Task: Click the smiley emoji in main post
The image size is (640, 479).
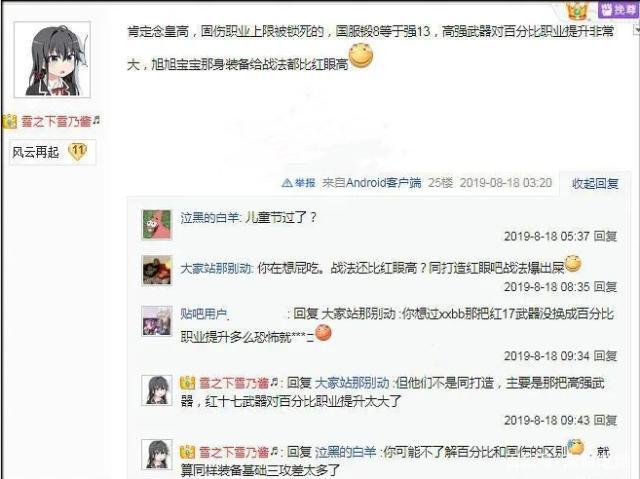Action: (361, 56)
